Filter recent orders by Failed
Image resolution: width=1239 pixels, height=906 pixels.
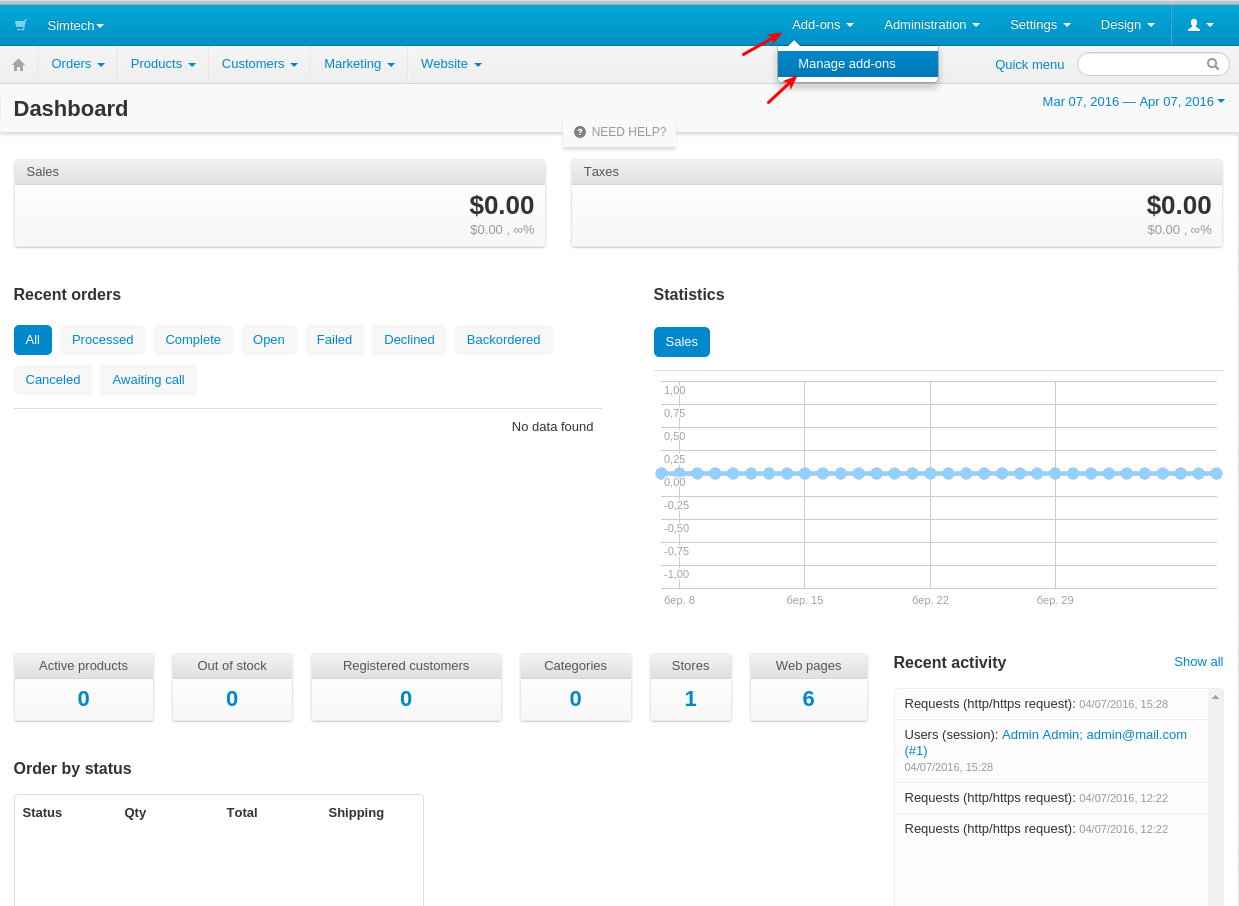click(334, 340)
